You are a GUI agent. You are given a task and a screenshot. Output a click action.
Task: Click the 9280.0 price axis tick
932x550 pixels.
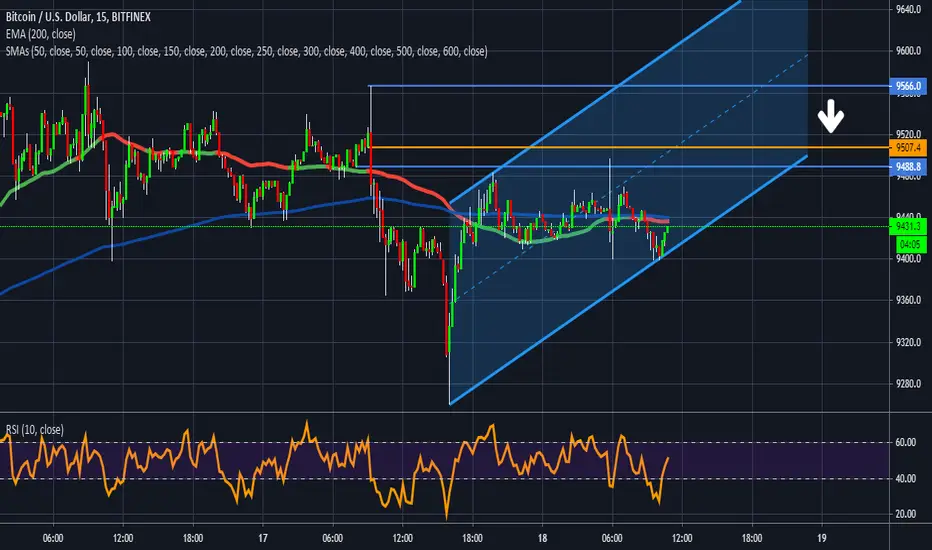[x=908, y=384]
